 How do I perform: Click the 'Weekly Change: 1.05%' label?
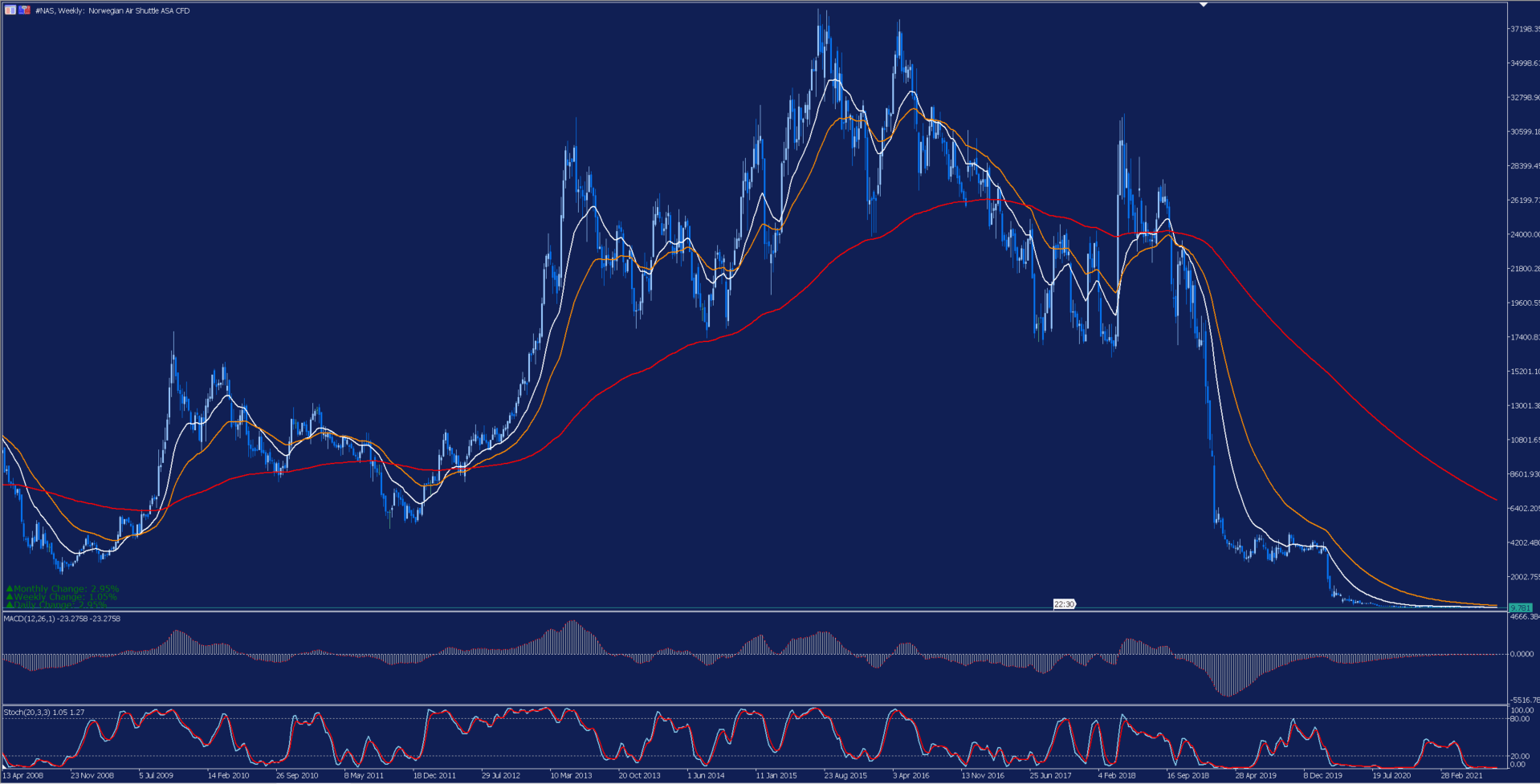(x=62, y=597)
